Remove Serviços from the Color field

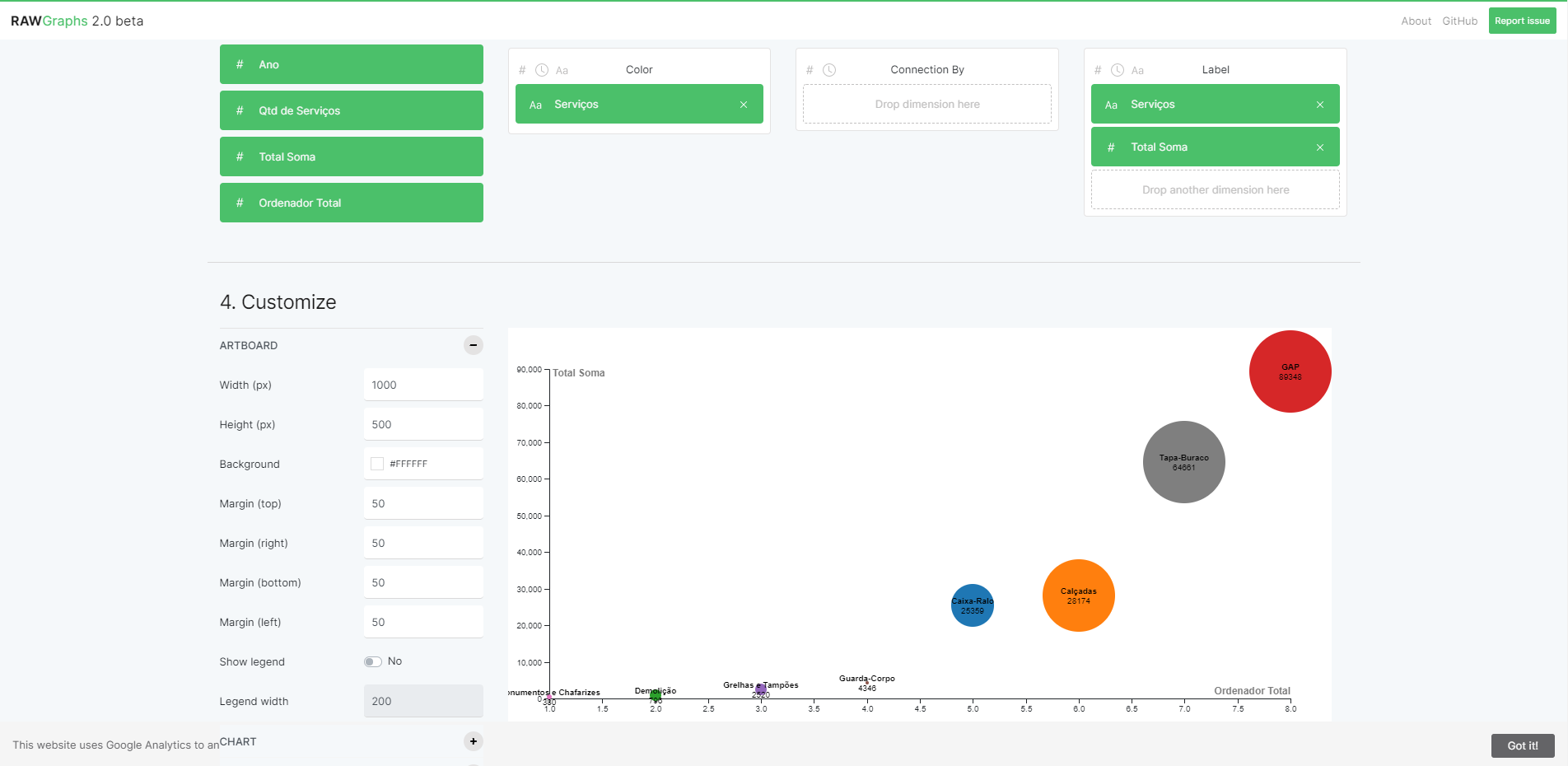click(744, 105)
